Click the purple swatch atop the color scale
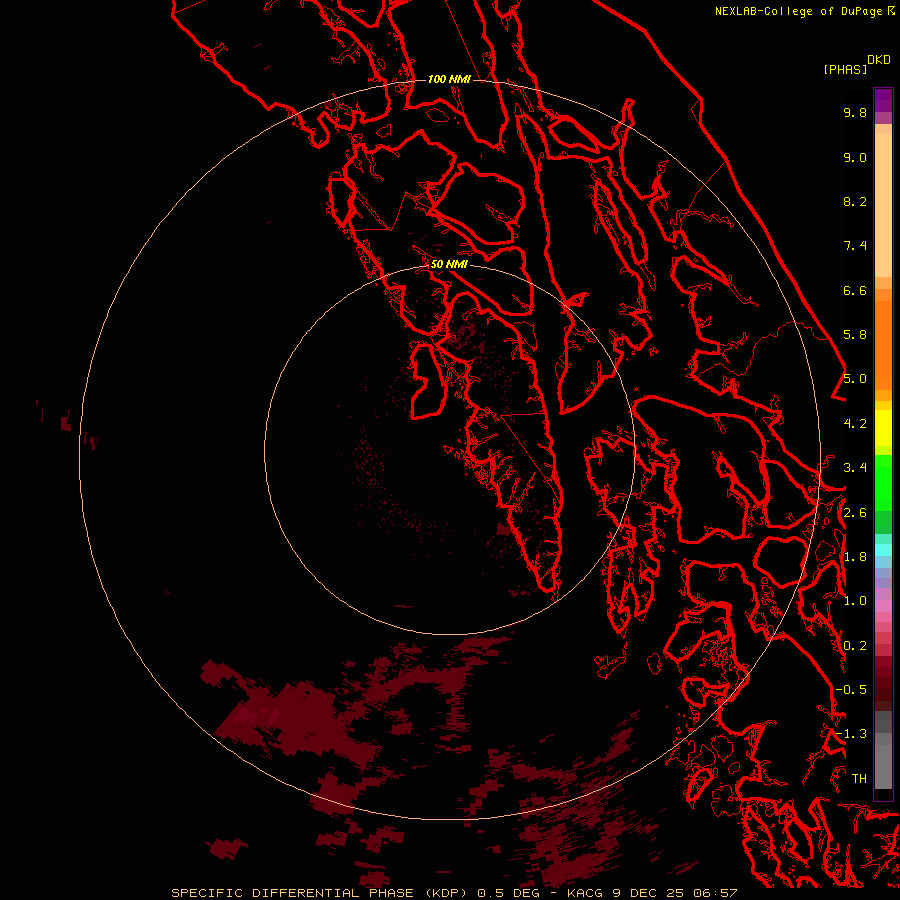The image size is (900, 900). (x=883, y=100)
